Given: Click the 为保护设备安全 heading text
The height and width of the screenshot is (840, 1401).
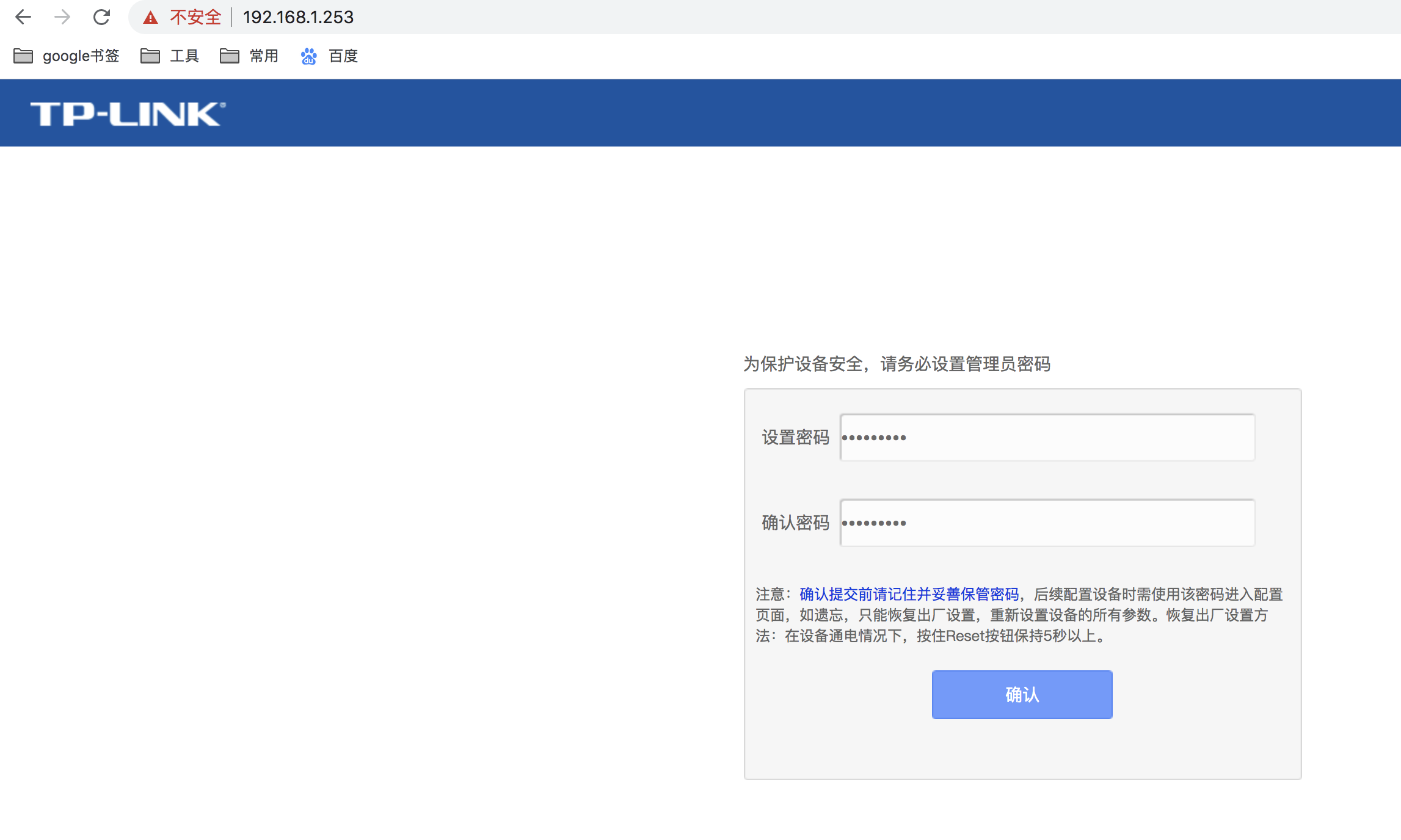Looking at the screenshot, I should coord(897,364).
